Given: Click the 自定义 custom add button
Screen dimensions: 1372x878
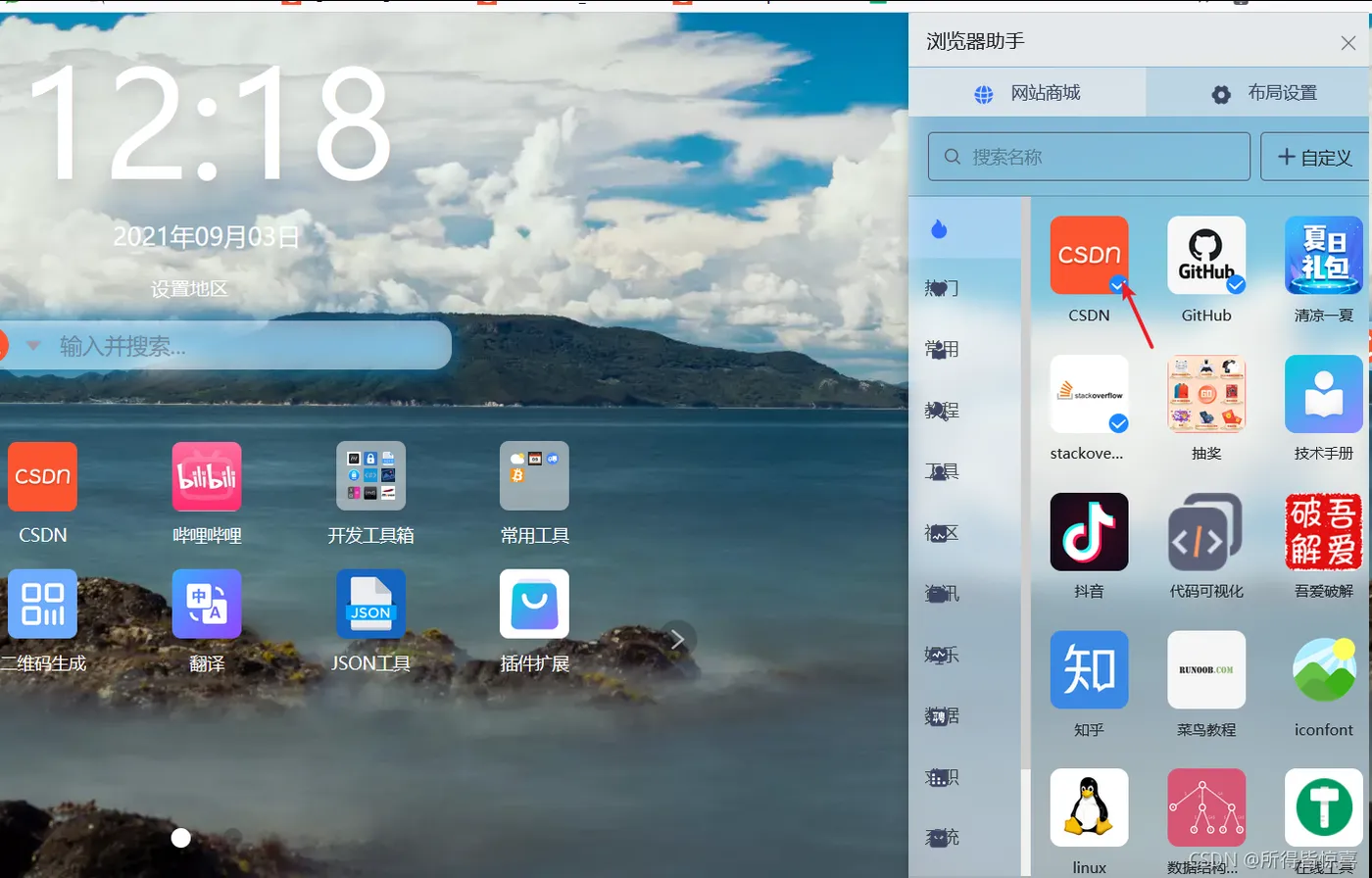Looking at the screenshot, I should pyautogui.click(x=1316, y=157).
